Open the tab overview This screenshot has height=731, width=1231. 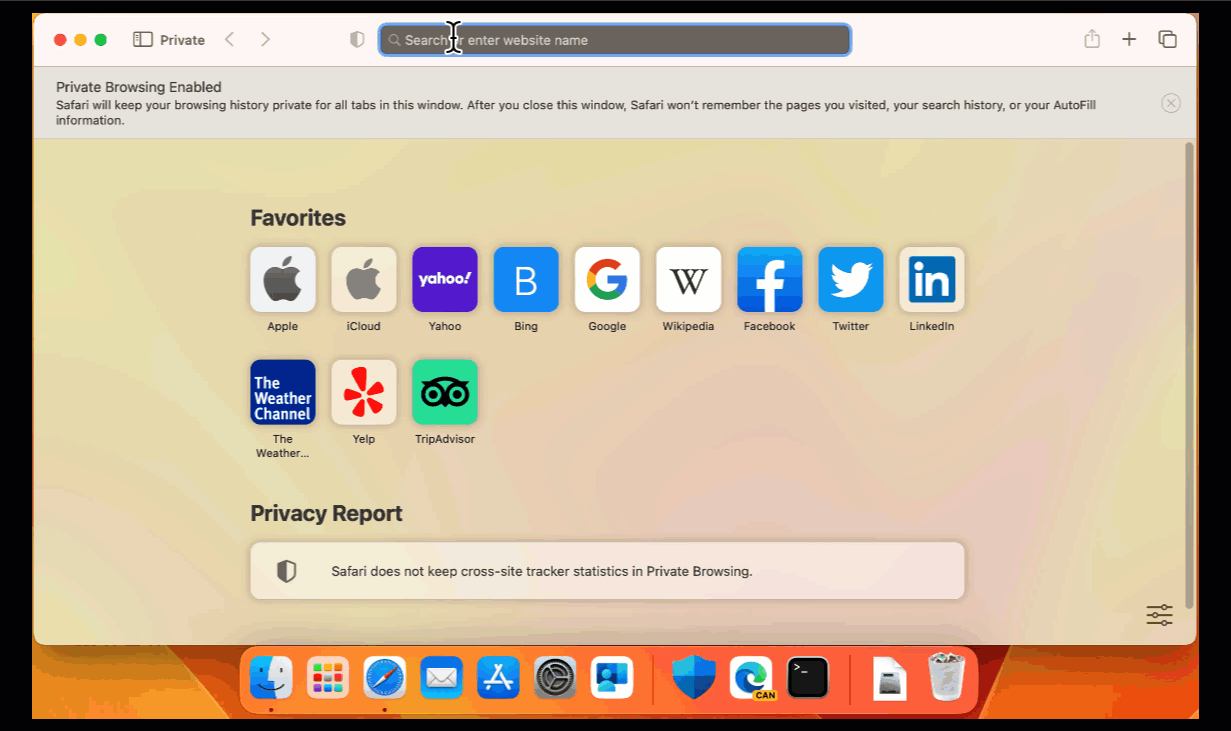click(x=1167, y=39)
